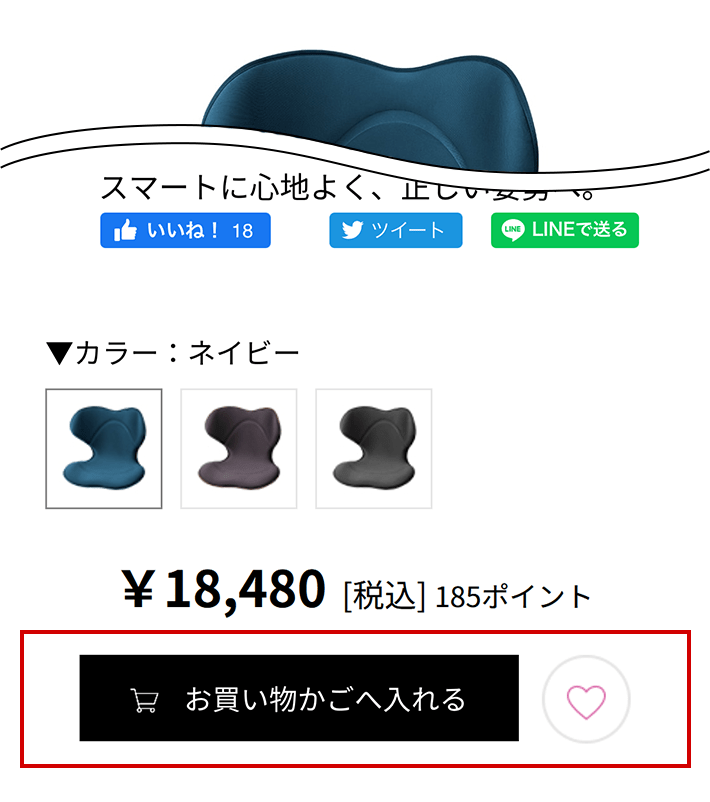Click the like count 18
Screen dimensions: 710x802
tap(242, 231)
